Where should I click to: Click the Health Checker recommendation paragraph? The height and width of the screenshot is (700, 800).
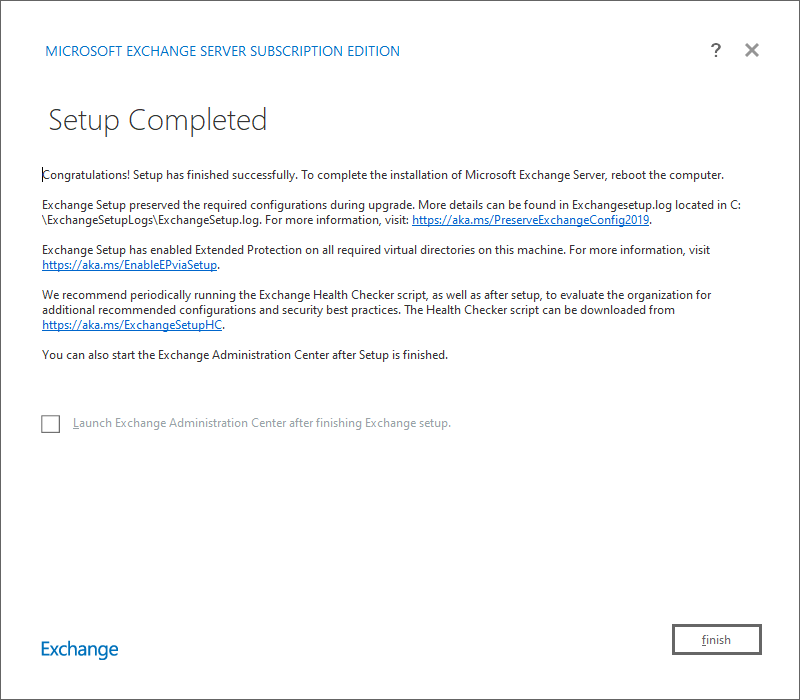[377, 310]
